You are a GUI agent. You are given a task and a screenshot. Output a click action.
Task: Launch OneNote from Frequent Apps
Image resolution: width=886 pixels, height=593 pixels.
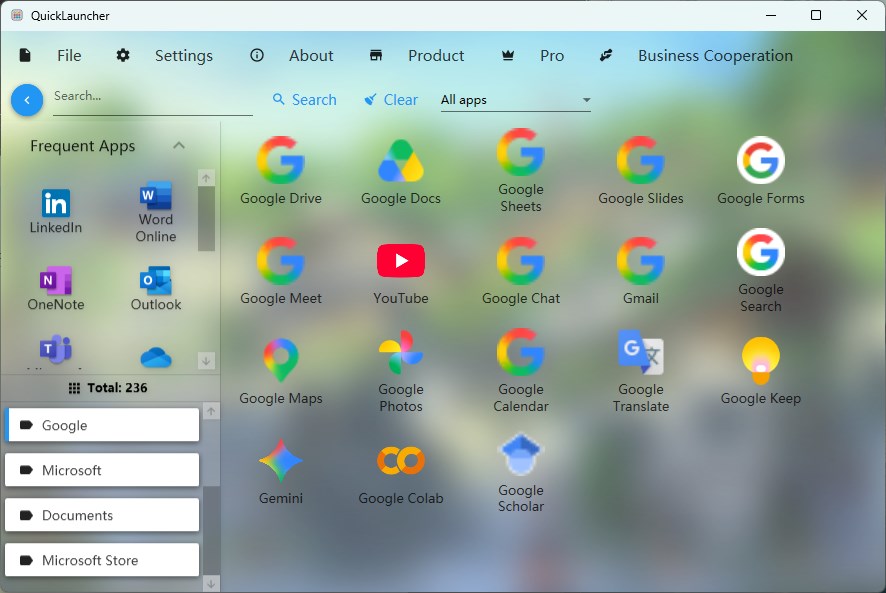click(x=56, y=280)
